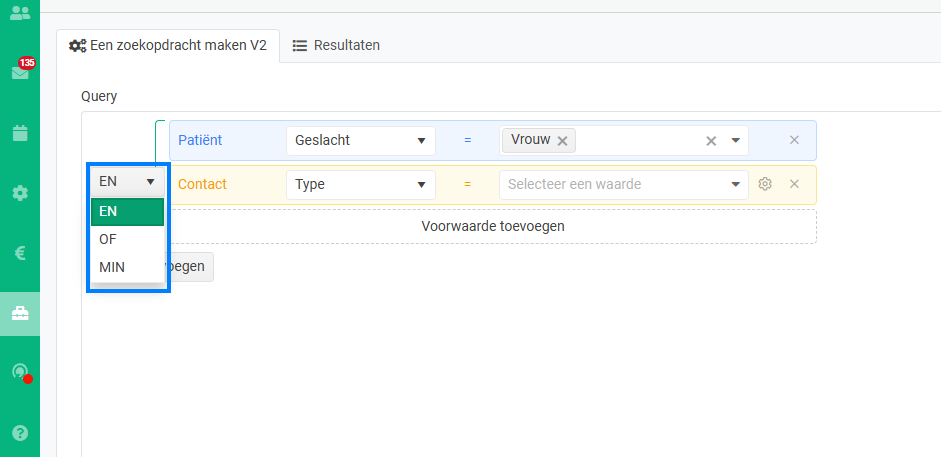Click Voorwaarde toevoegen button
Image resolution: width=941 pixels, height=457 pixels.
[x=493, y=226]
